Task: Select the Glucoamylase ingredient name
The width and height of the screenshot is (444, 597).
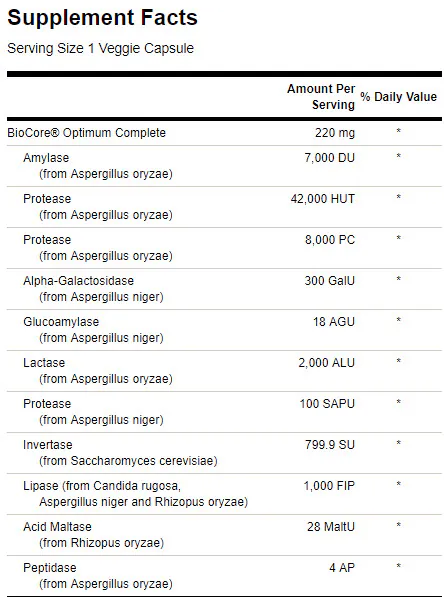Action: coord(61,322)
